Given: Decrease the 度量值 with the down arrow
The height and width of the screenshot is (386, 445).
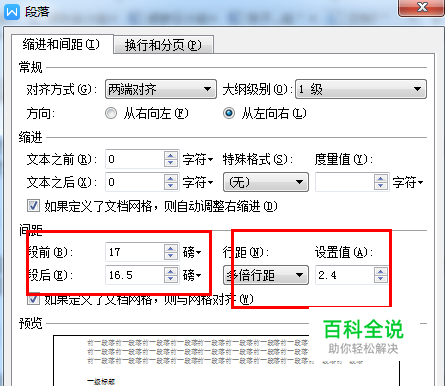Looking at the screenshot, I should [x=381, y=186].
